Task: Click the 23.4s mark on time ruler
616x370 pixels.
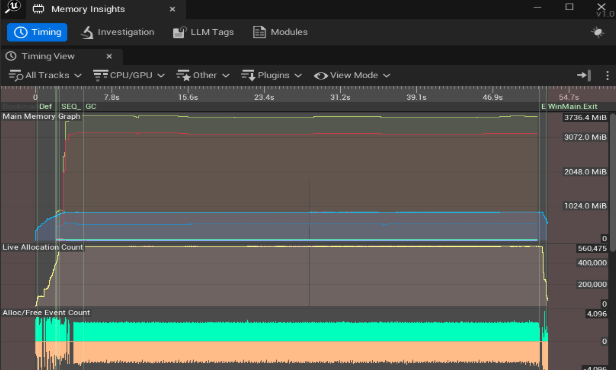Action: [264, 97]
